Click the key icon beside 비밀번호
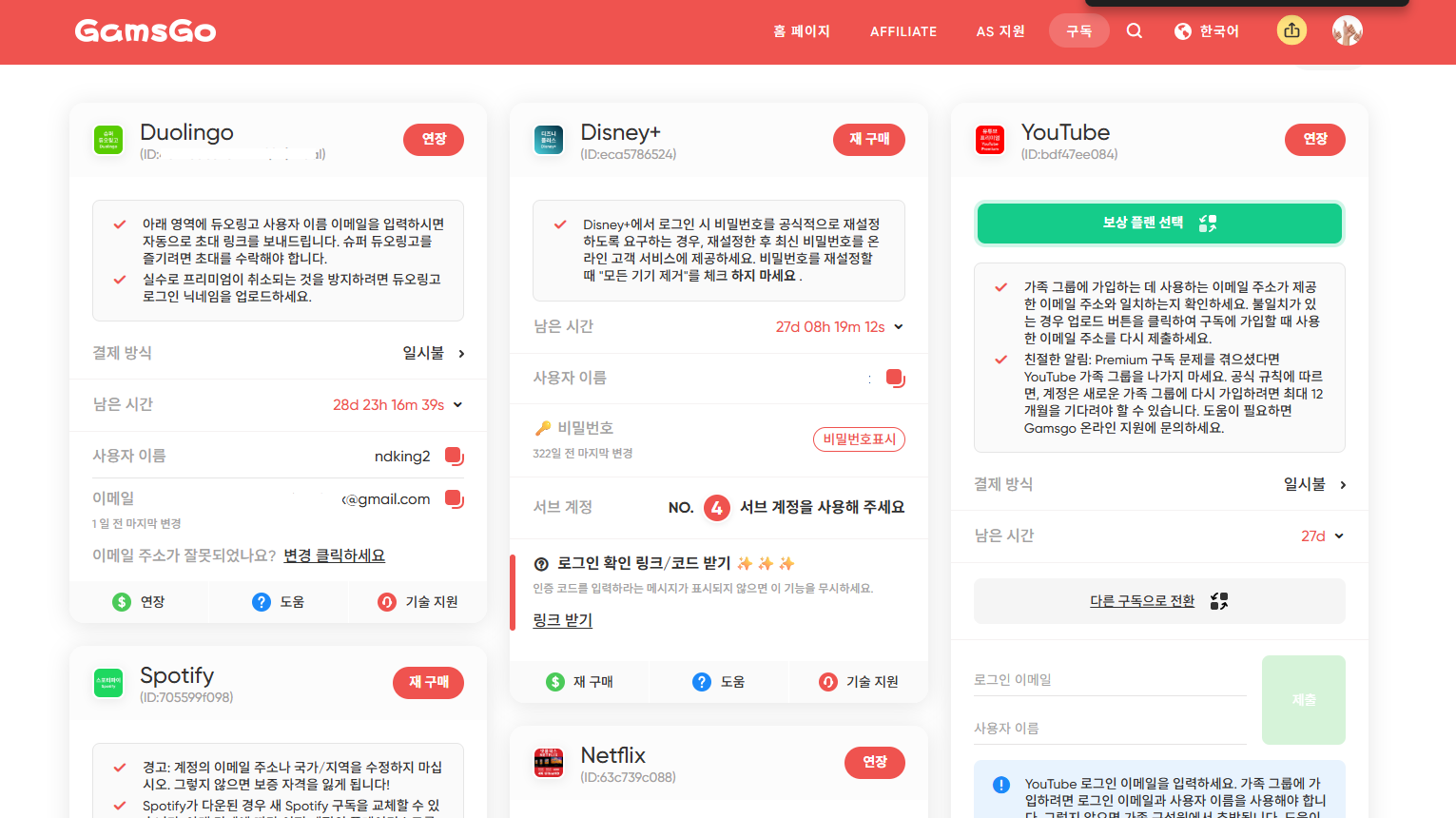 [543, 428]
